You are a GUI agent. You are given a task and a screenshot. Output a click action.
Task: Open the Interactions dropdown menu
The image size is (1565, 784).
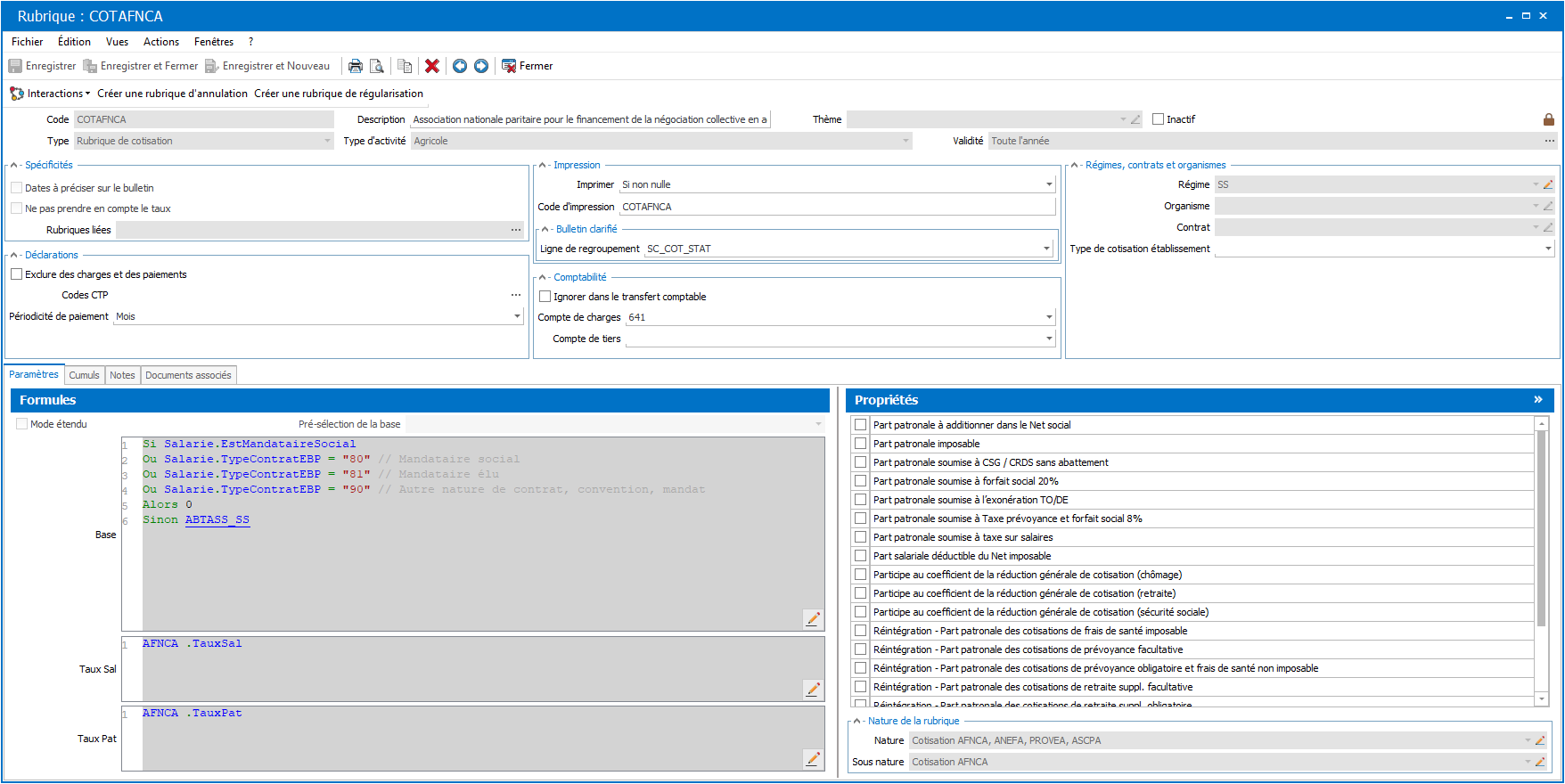(50, 94)
